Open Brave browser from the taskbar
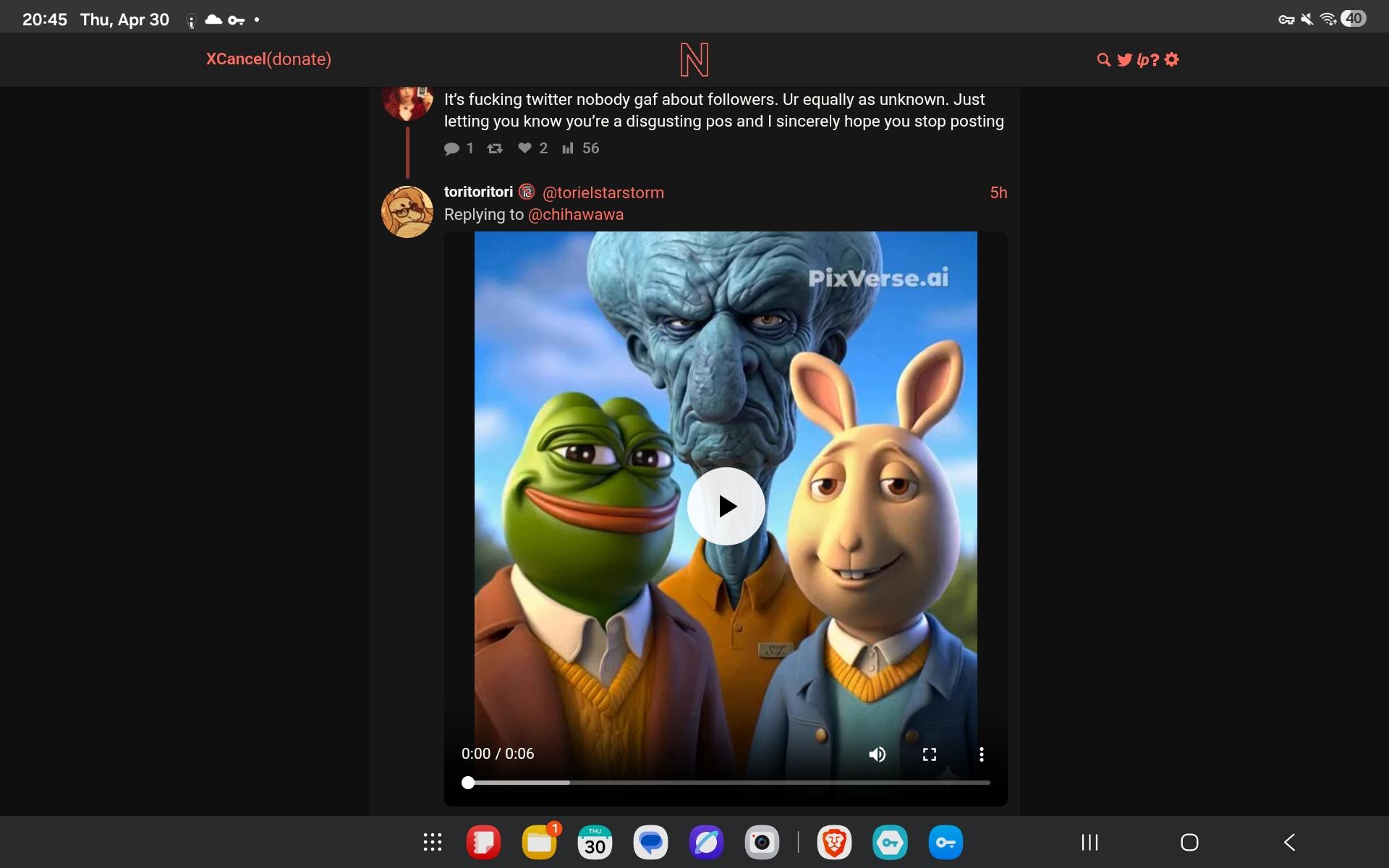The height and width of the screenshot is (868, 1389). [x=834, y=843]
